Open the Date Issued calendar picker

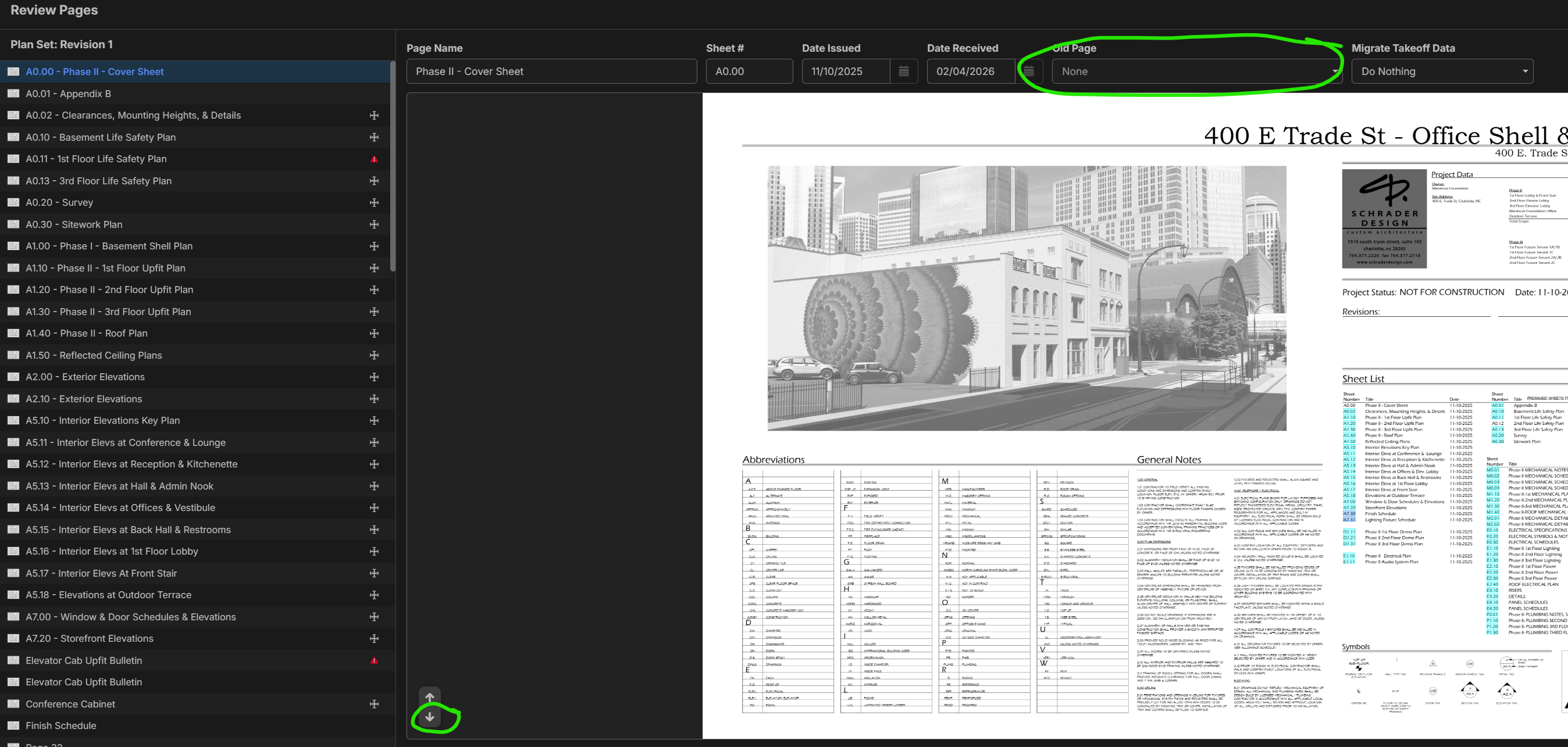903,72
